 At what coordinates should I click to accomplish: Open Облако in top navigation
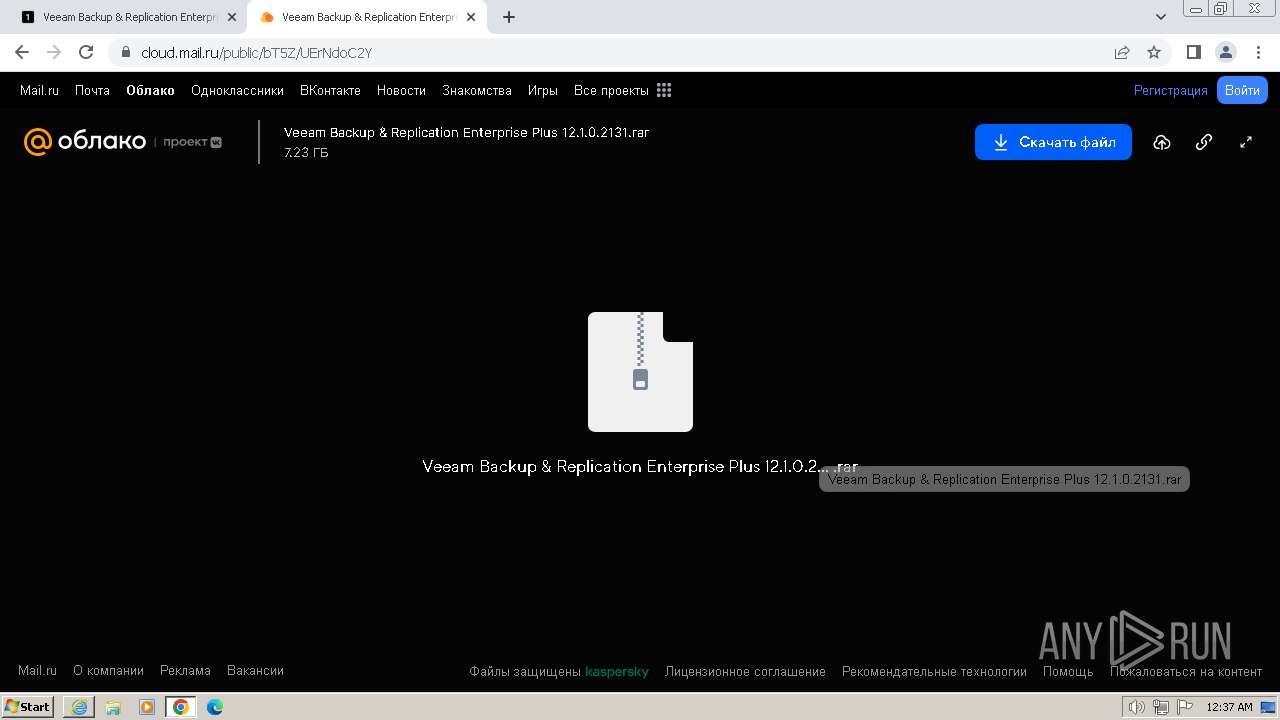coord(150,90)
